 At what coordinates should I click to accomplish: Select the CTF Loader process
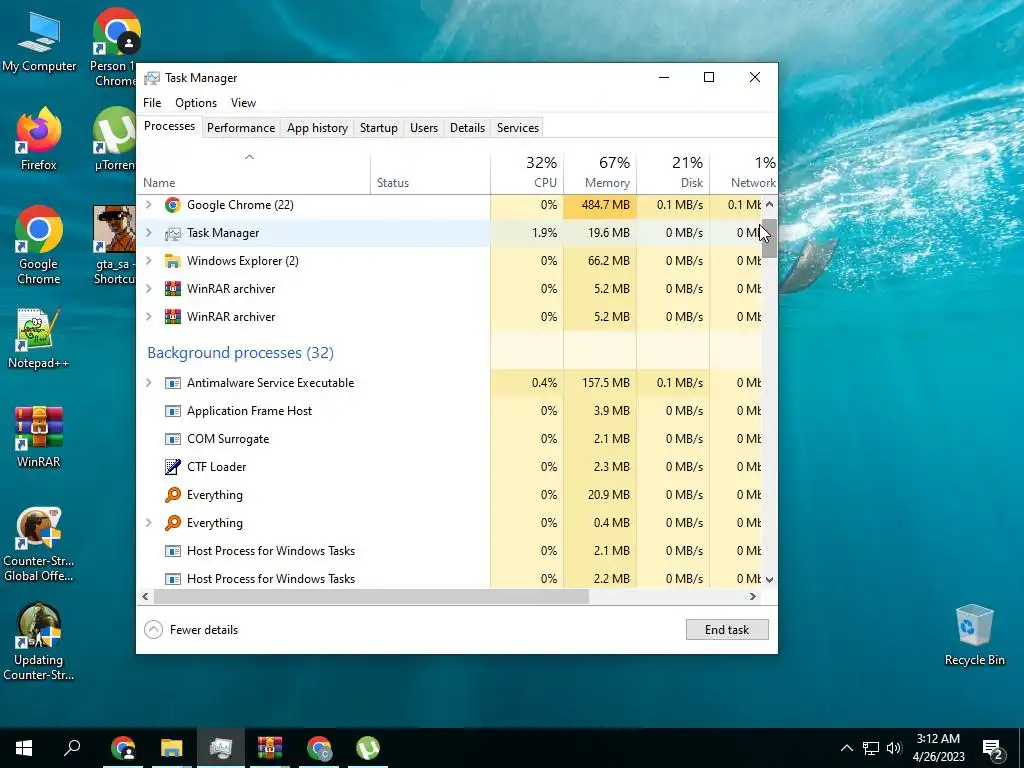coord(449,467)
